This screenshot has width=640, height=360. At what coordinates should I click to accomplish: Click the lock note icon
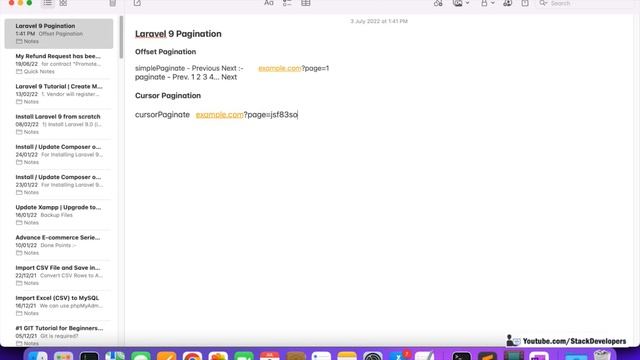point(484,3)
